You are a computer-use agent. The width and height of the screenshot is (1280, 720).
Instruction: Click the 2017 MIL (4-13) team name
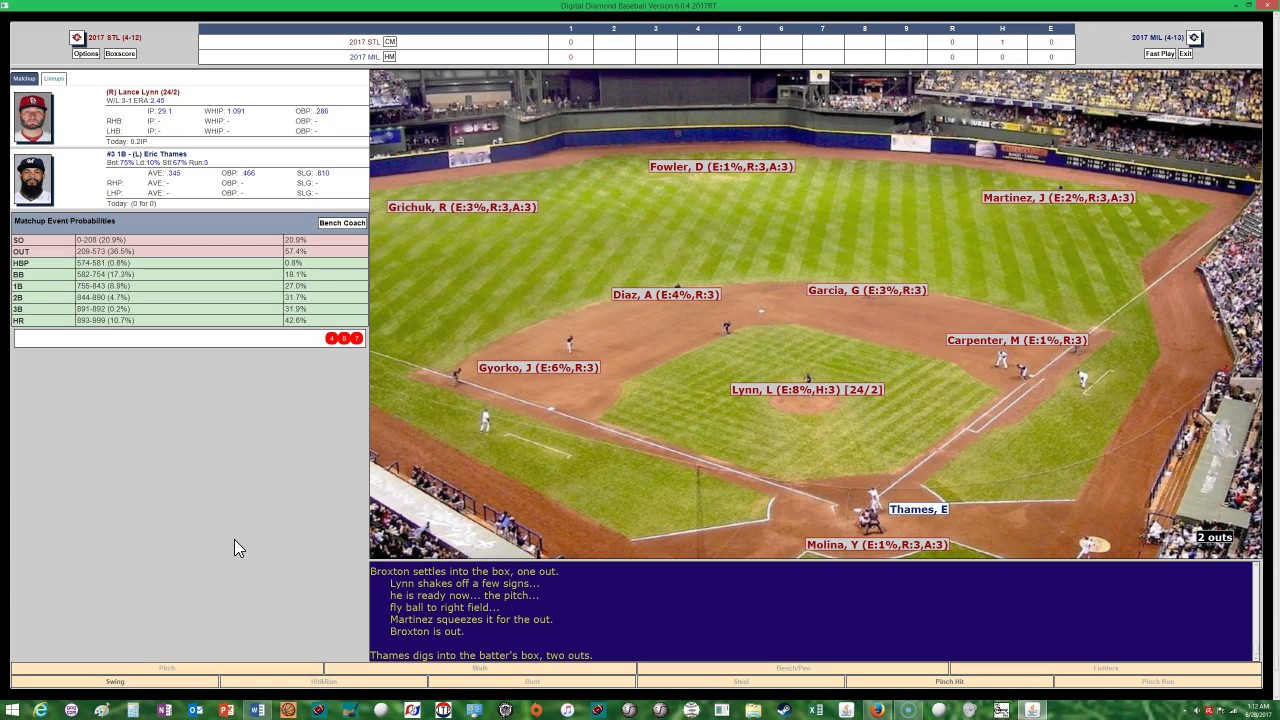point(1158,38)
